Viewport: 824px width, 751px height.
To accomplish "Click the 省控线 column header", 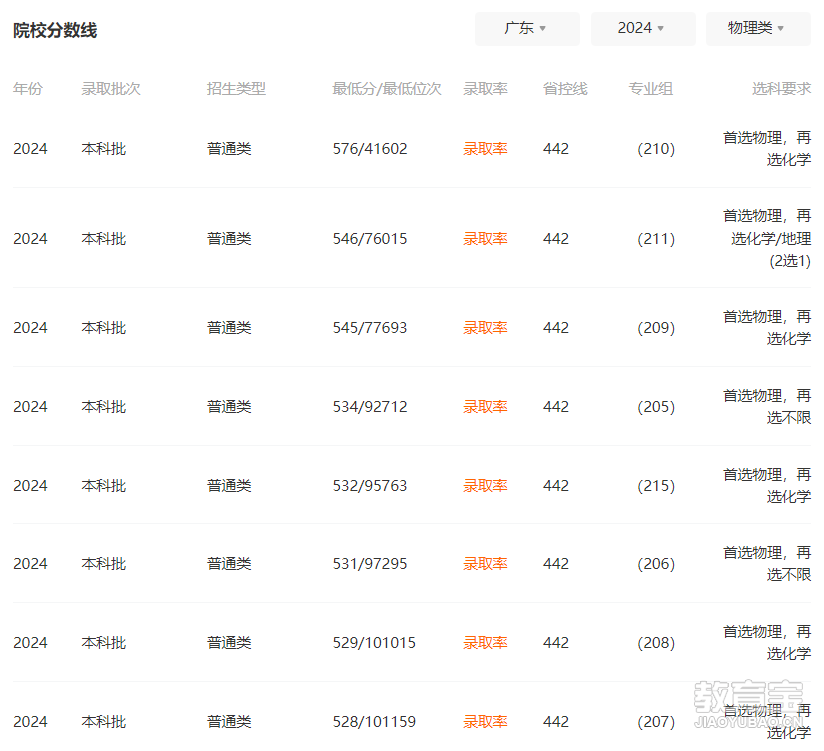I will click(x=565, y=89).
